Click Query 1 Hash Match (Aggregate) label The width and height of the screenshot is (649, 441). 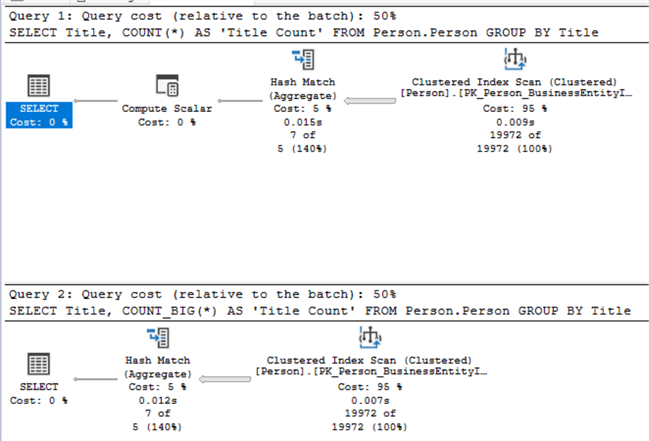pos(303,89)
